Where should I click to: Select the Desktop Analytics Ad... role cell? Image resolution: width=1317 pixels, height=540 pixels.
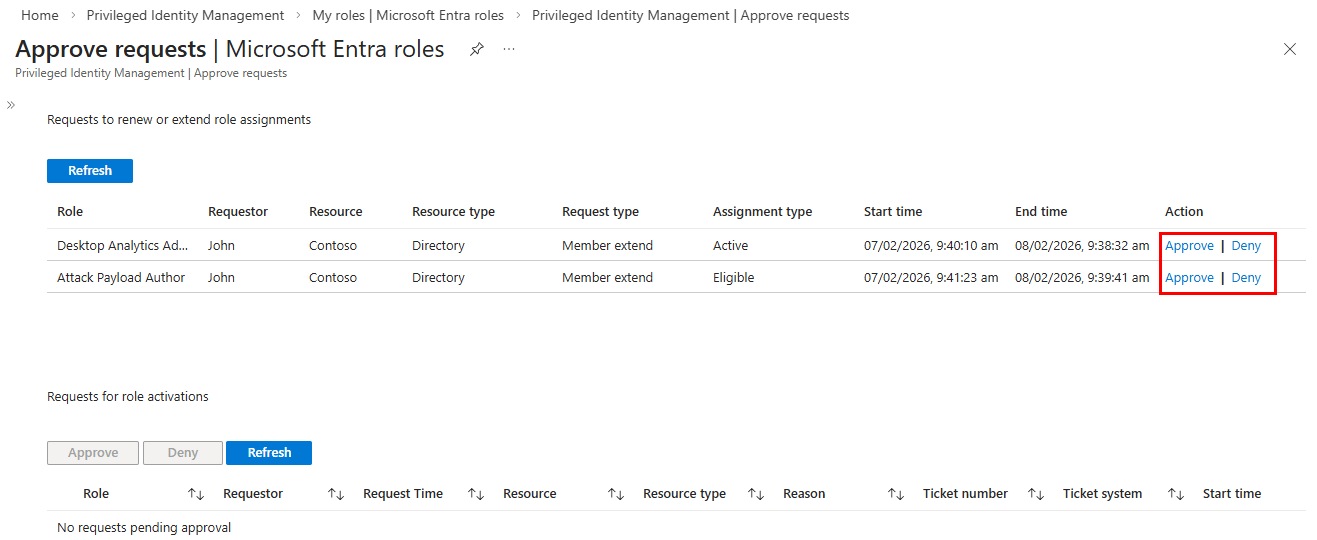pos(122,246)
